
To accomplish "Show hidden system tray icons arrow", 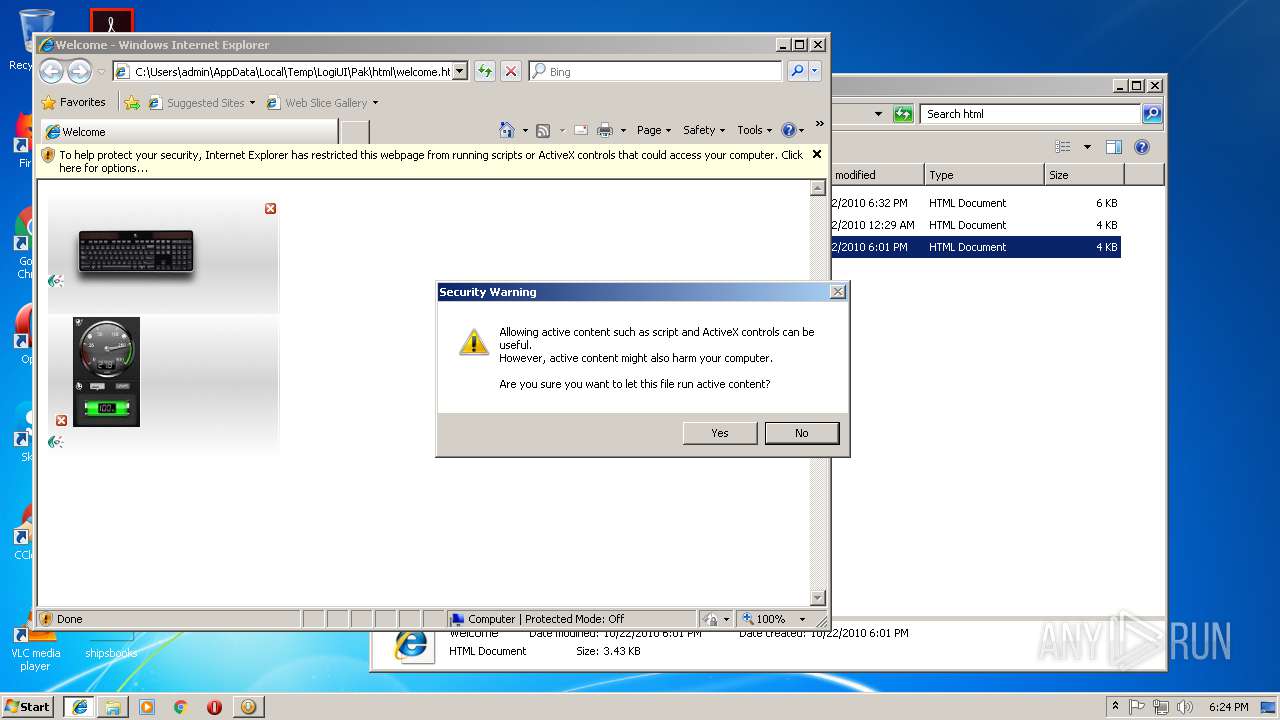I will (1115, 706).
